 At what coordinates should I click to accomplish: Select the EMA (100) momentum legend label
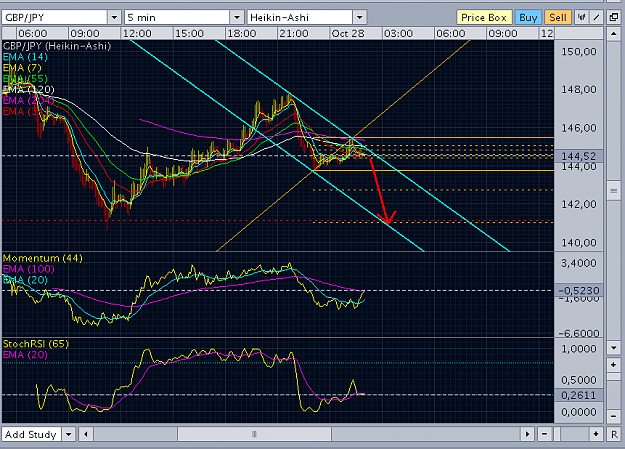pyautogui.click(x=29, y=269)
